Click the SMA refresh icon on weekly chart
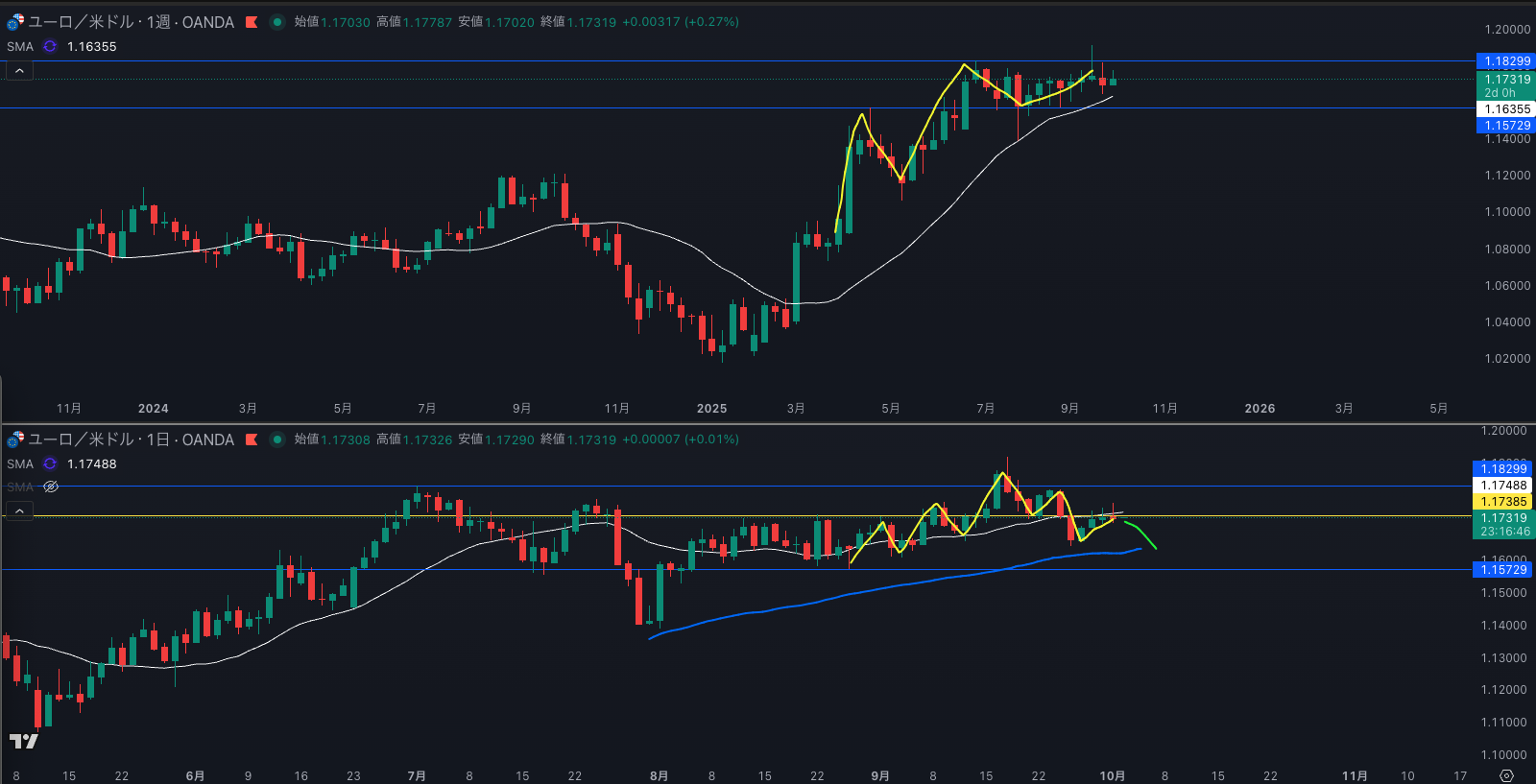 point(50,46)
